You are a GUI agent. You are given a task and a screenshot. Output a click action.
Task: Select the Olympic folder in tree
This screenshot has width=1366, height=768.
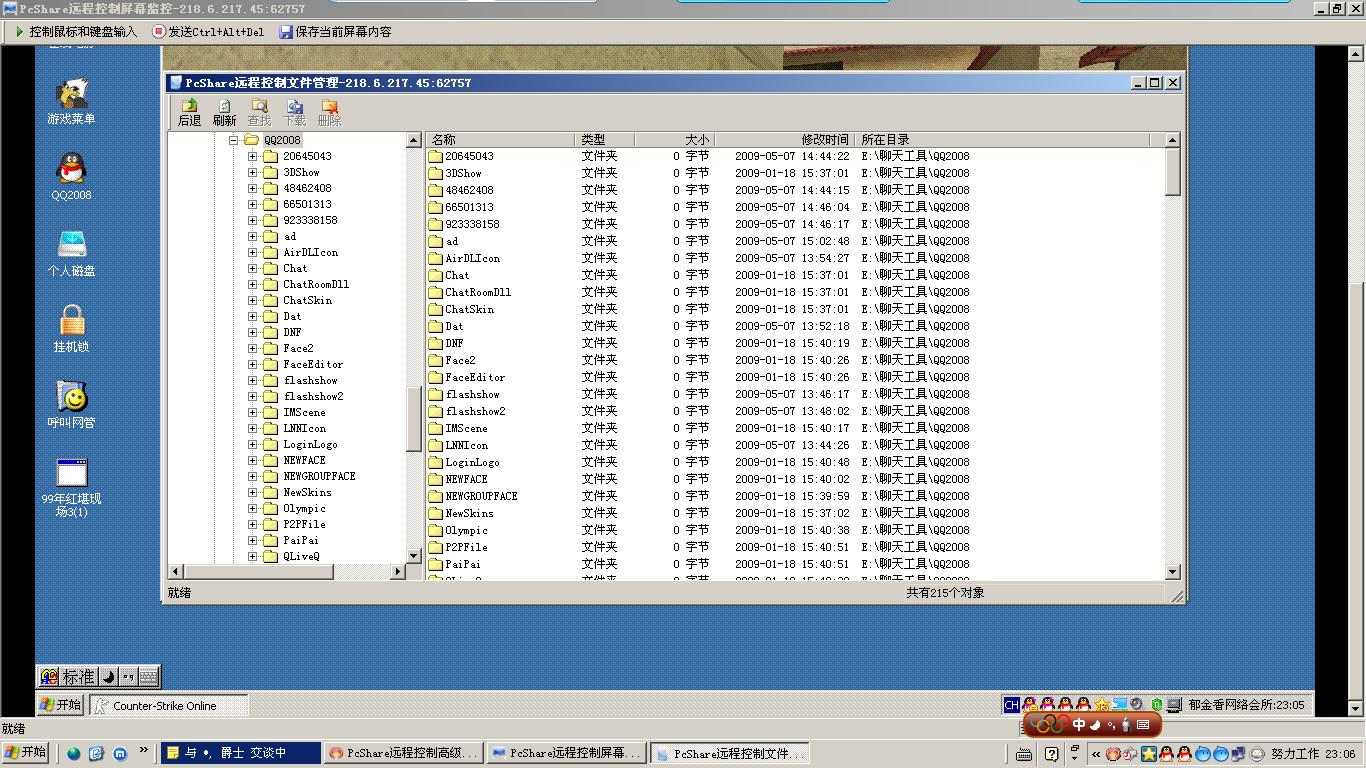click(x=304, y=508)
